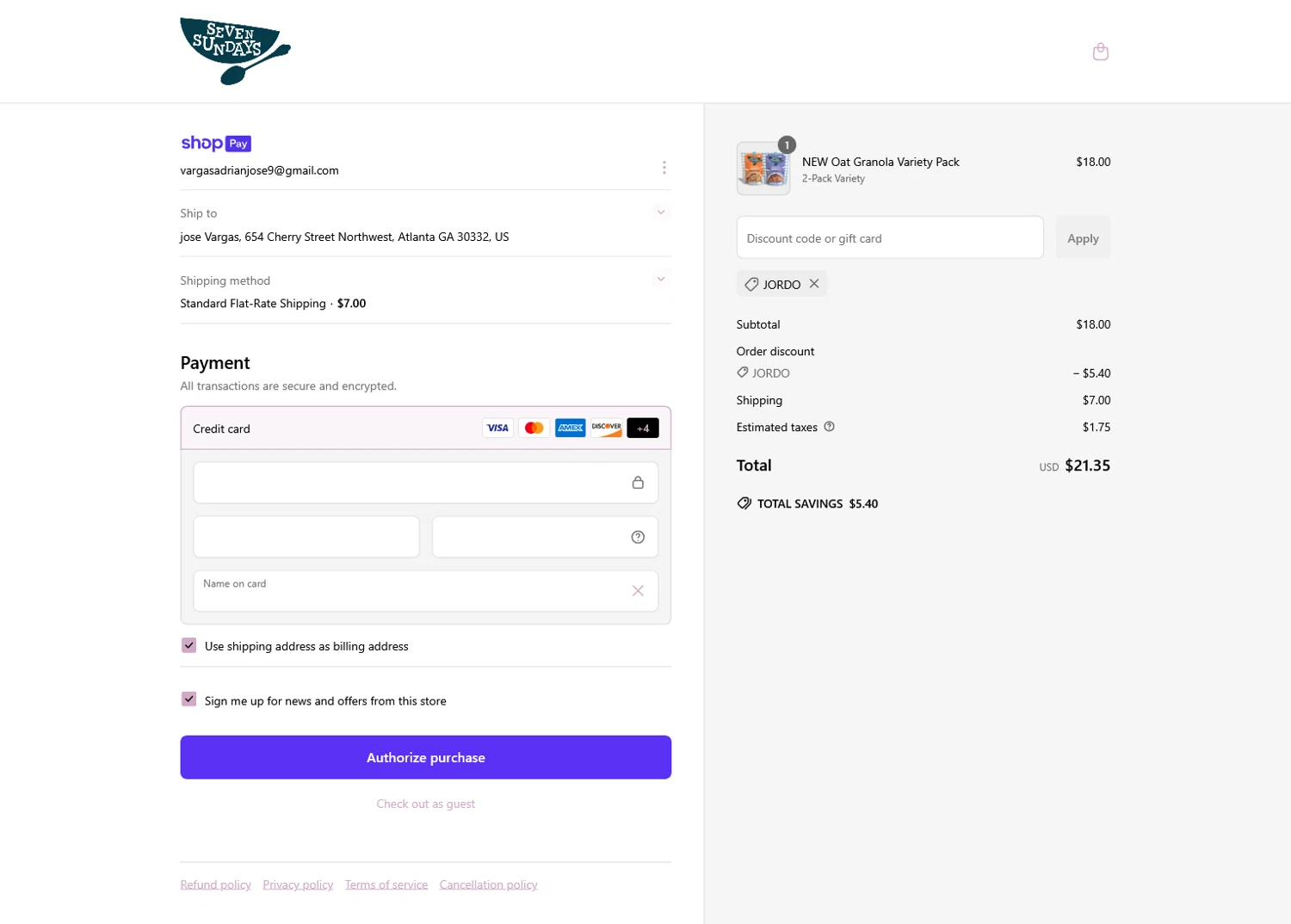Click the email vargasadrianjose9@gmail.com
The height and width of the screenshot is (924, 1291).
click(x=259, y=170)
